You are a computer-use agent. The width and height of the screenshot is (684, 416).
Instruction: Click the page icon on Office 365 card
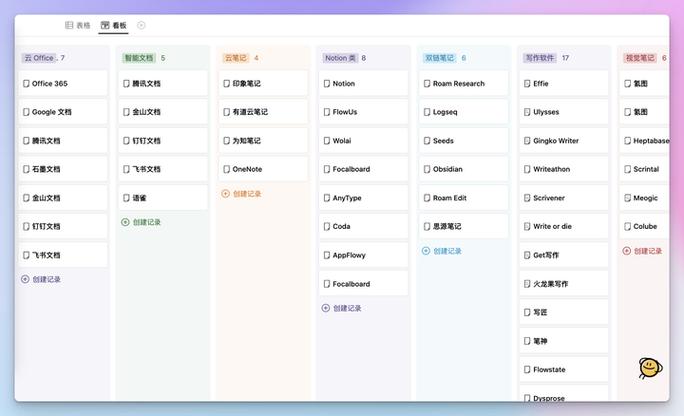(26, 83)
